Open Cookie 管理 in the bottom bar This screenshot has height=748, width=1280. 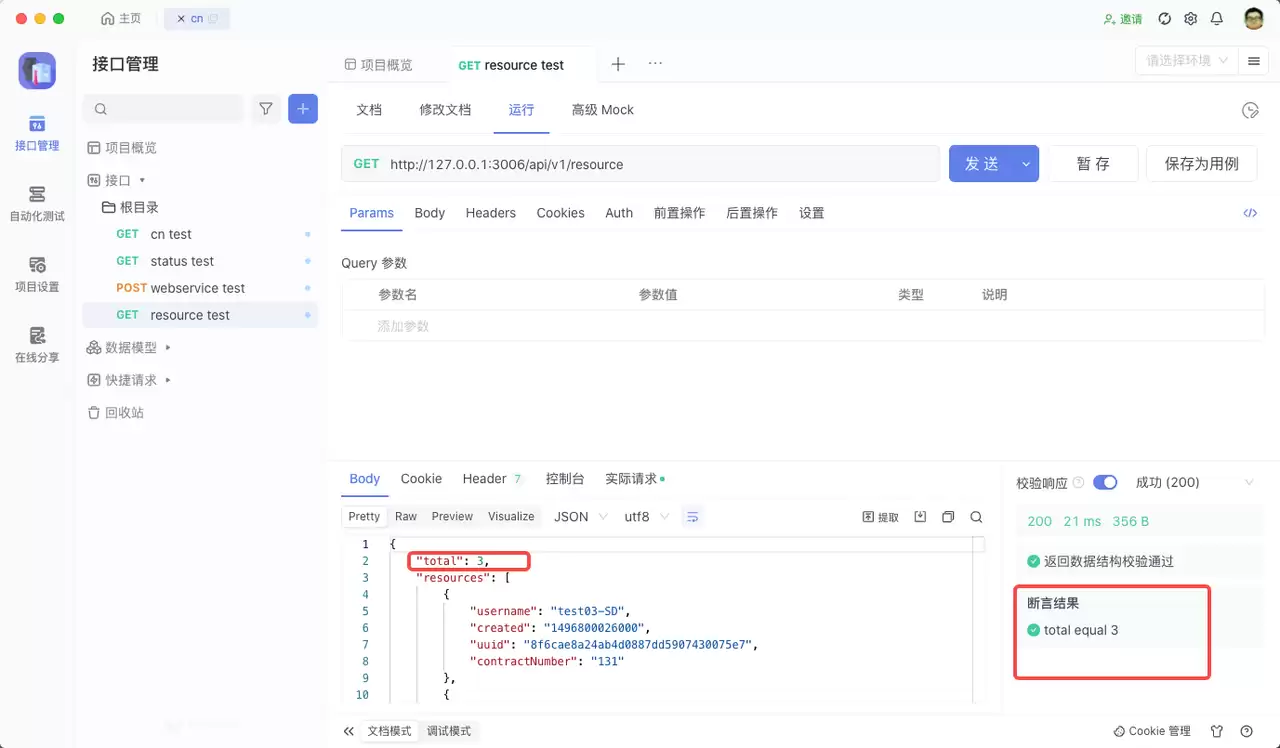pos(1152,731)
